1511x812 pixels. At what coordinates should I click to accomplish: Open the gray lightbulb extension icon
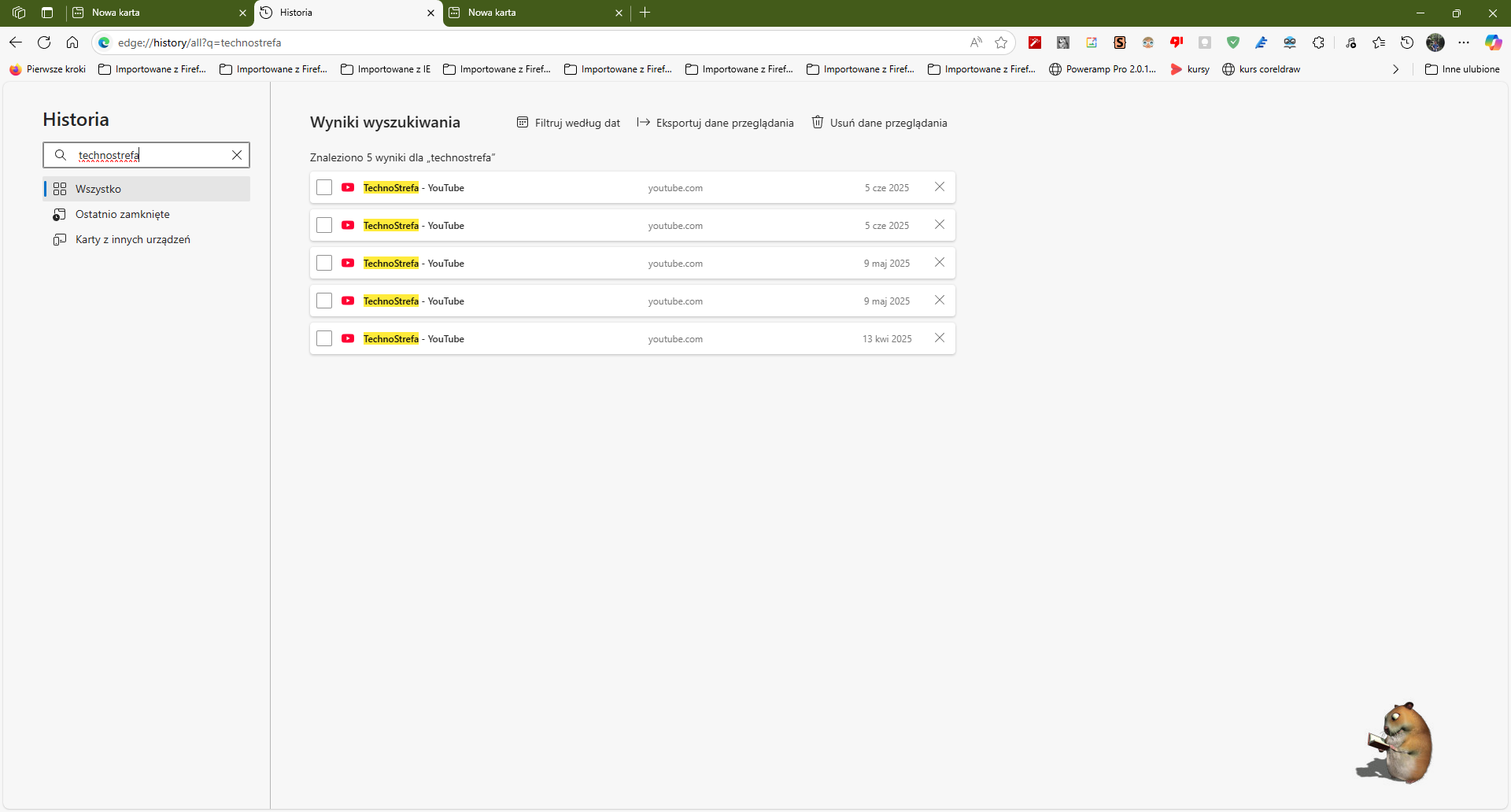point(1205,42)
